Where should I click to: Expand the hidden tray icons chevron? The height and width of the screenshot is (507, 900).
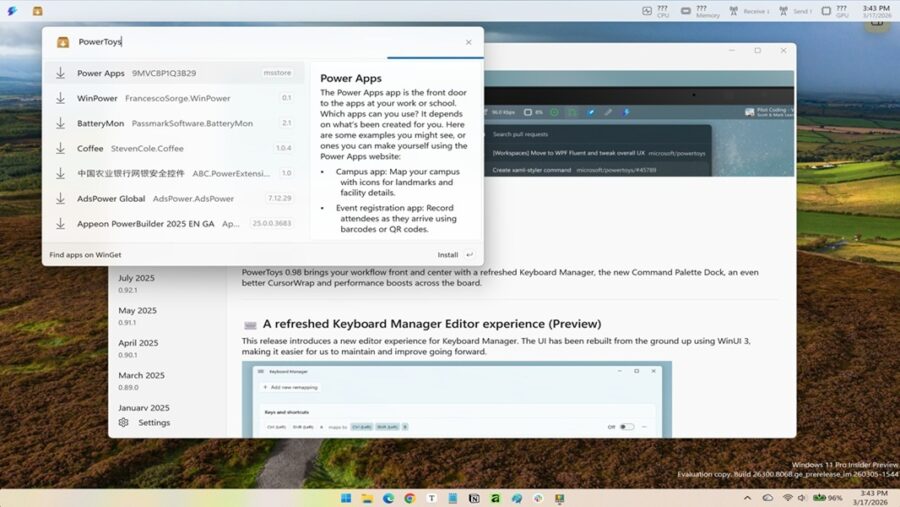[747, 497]
